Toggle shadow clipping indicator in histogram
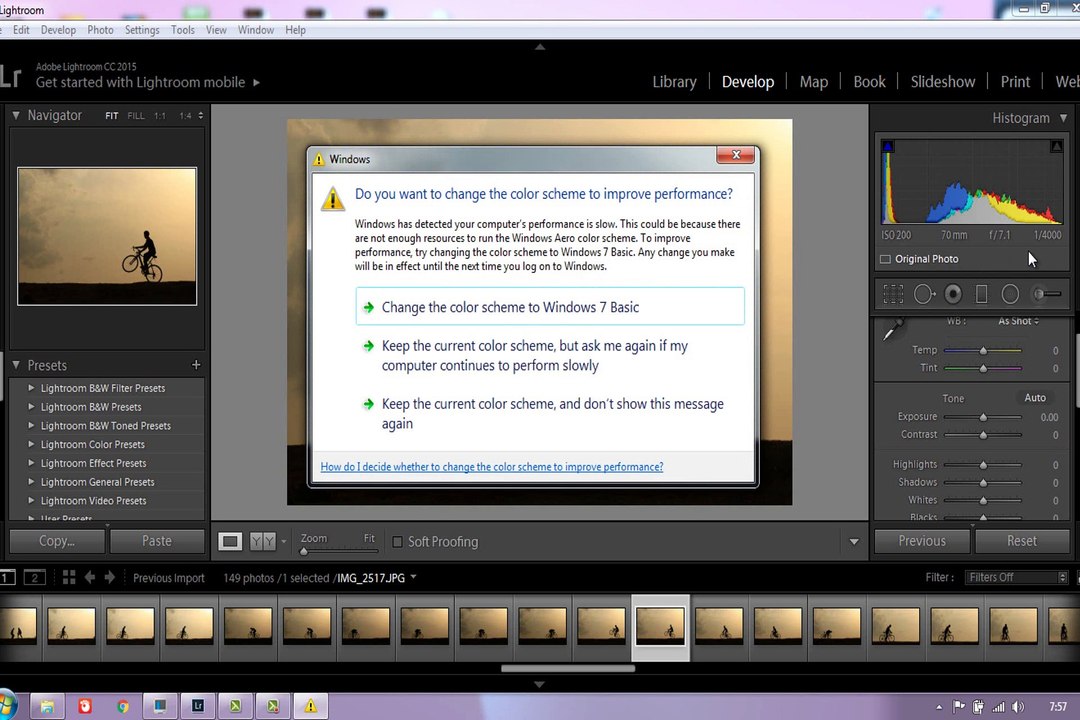 (x=888, y=146)
